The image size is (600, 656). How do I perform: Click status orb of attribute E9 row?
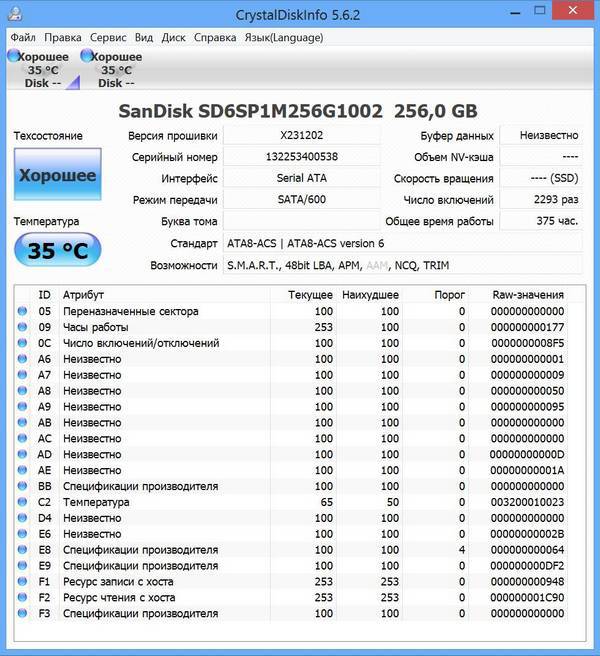coord(23,565)
